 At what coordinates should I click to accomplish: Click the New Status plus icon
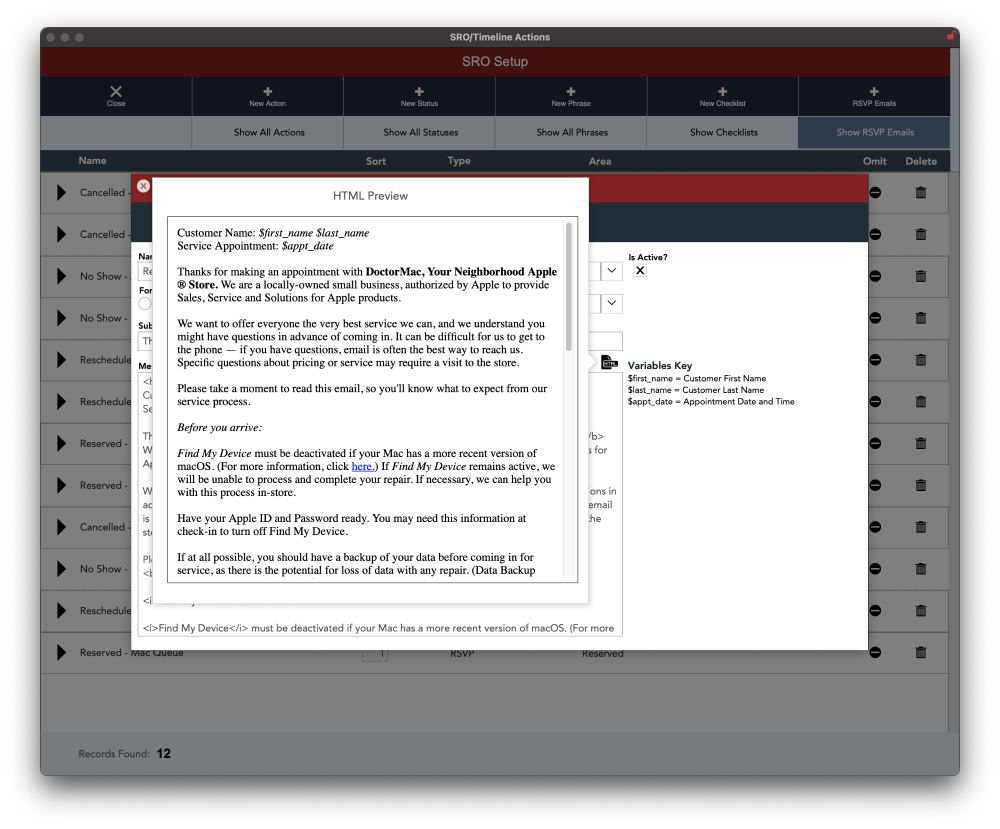point(419,92)
